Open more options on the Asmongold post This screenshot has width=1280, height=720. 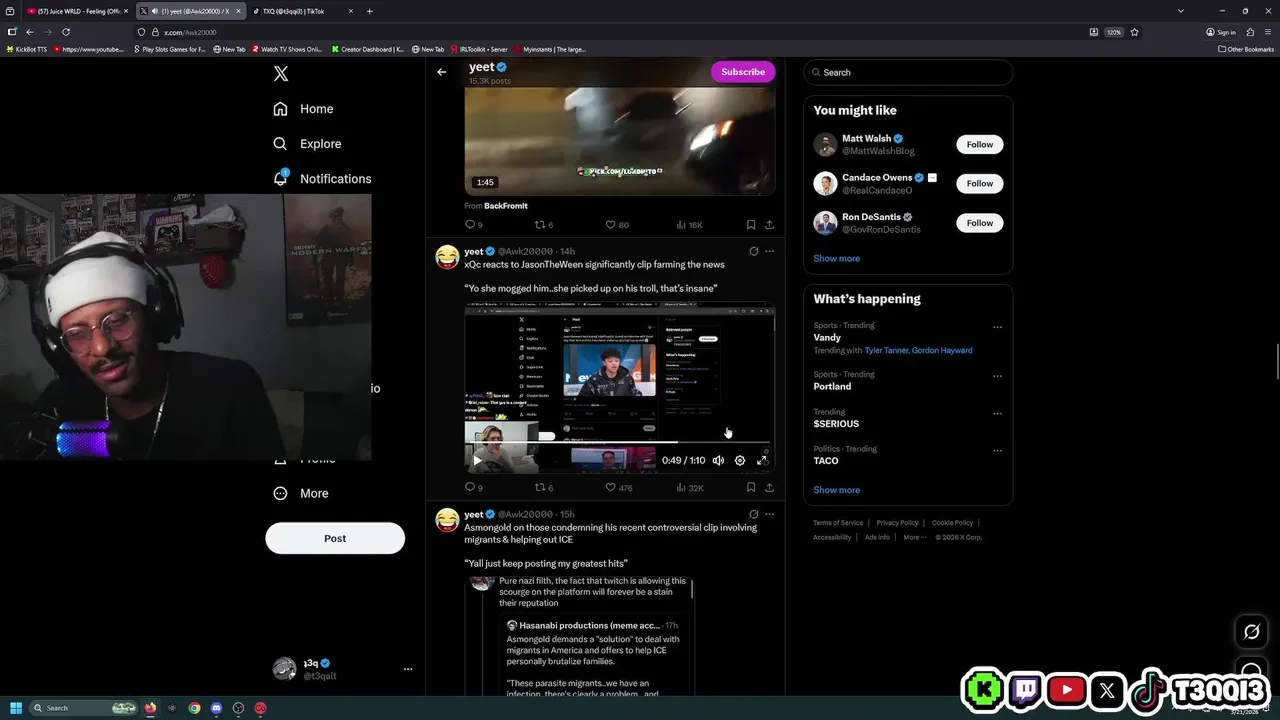point(769,514)
